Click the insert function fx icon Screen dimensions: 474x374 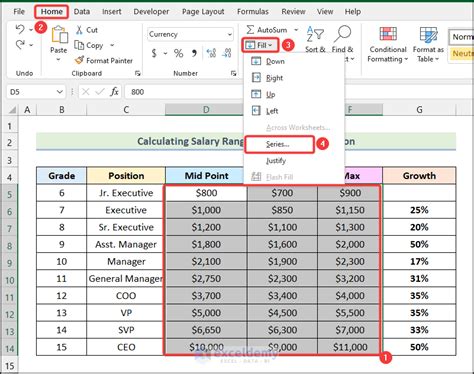(114, 92)
